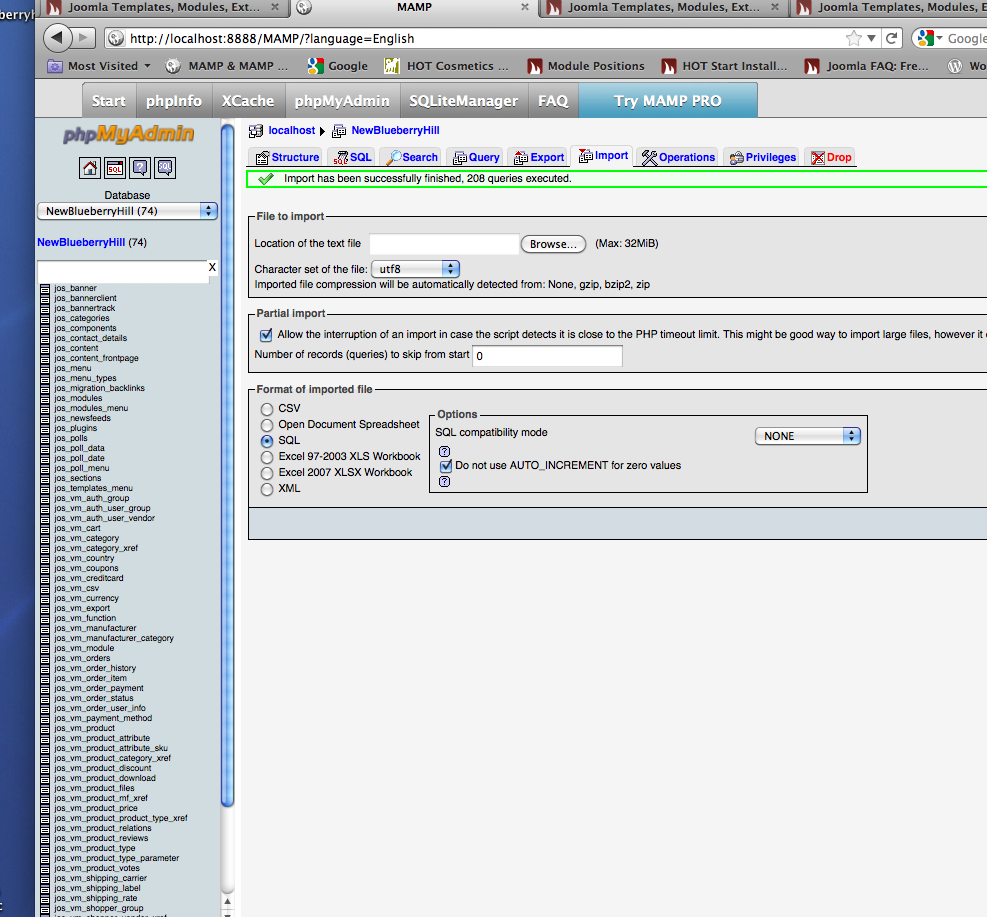987x917 pixels.
Task: Click the NewBlueberryHill (74) sidebar link
Action: click(x=92, y=242)
